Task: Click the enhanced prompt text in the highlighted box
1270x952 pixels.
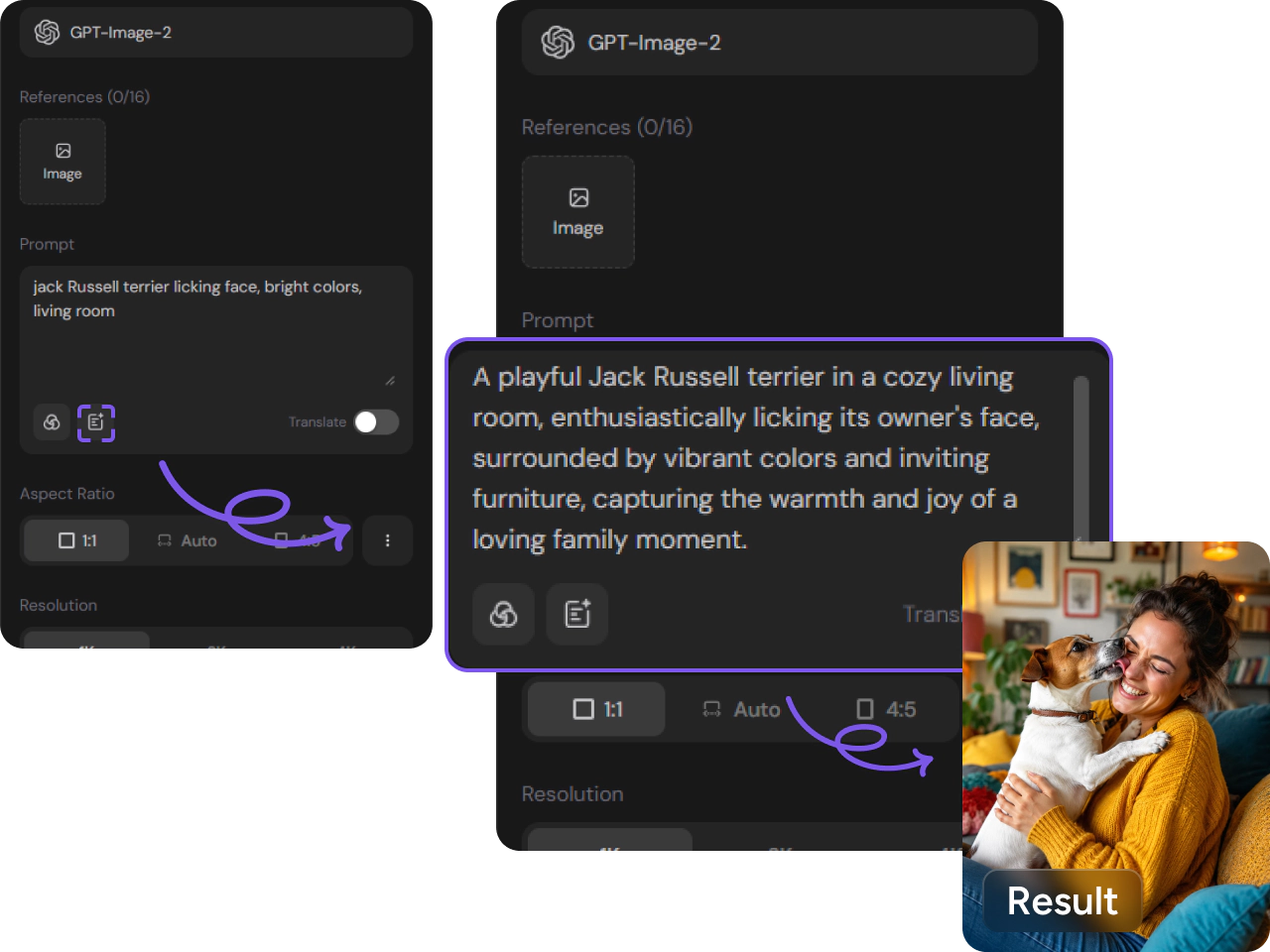Action: point(756,458)
